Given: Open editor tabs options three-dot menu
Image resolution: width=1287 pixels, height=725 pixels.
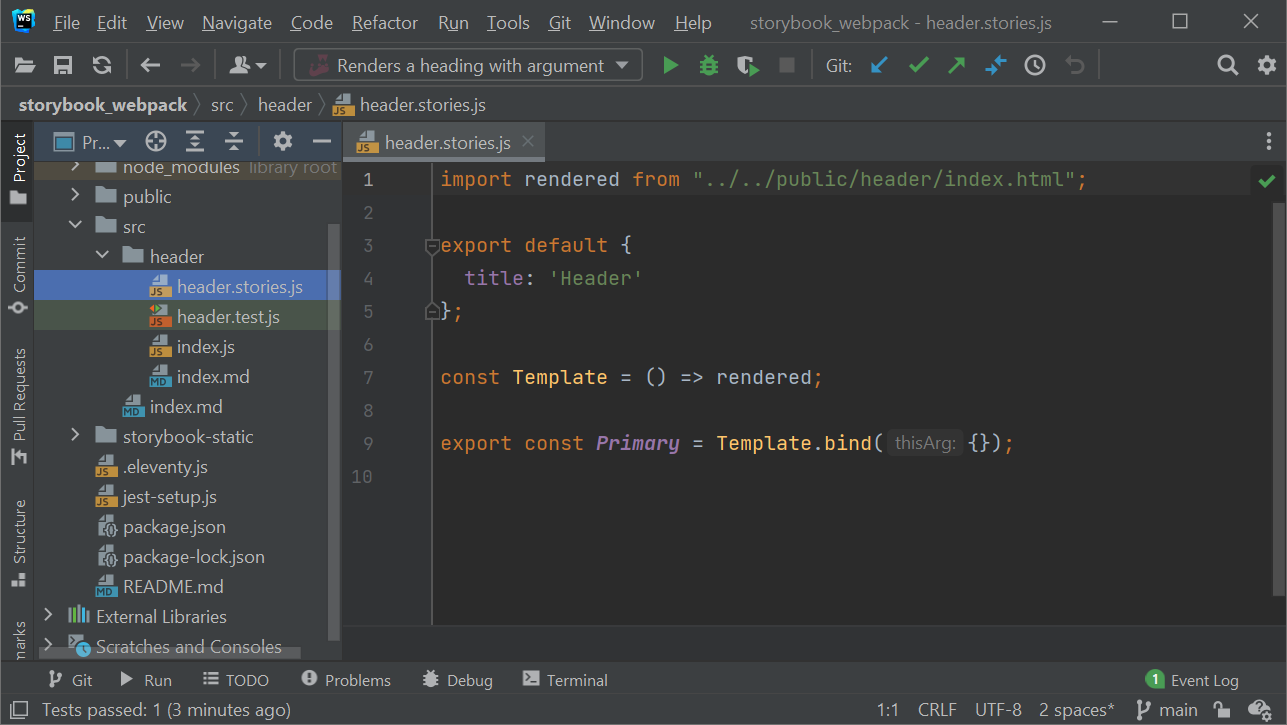Looking at the screenshot, I should click(x=1268, y=142).
